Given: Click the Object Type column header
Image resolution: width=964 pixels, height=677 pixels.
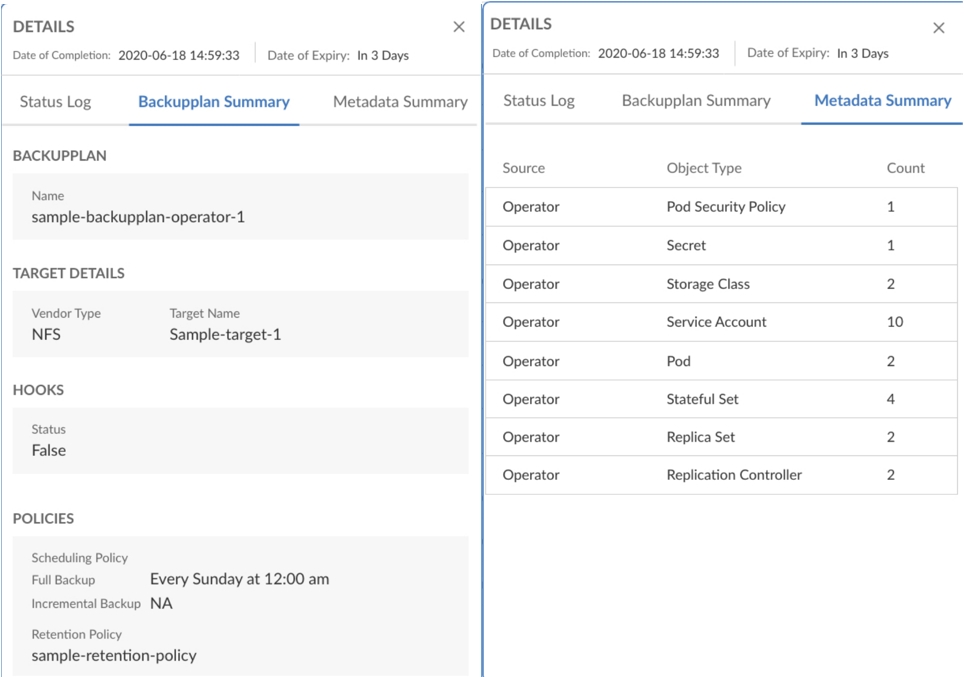Looking at the screenshot, I should coord(704,168).
